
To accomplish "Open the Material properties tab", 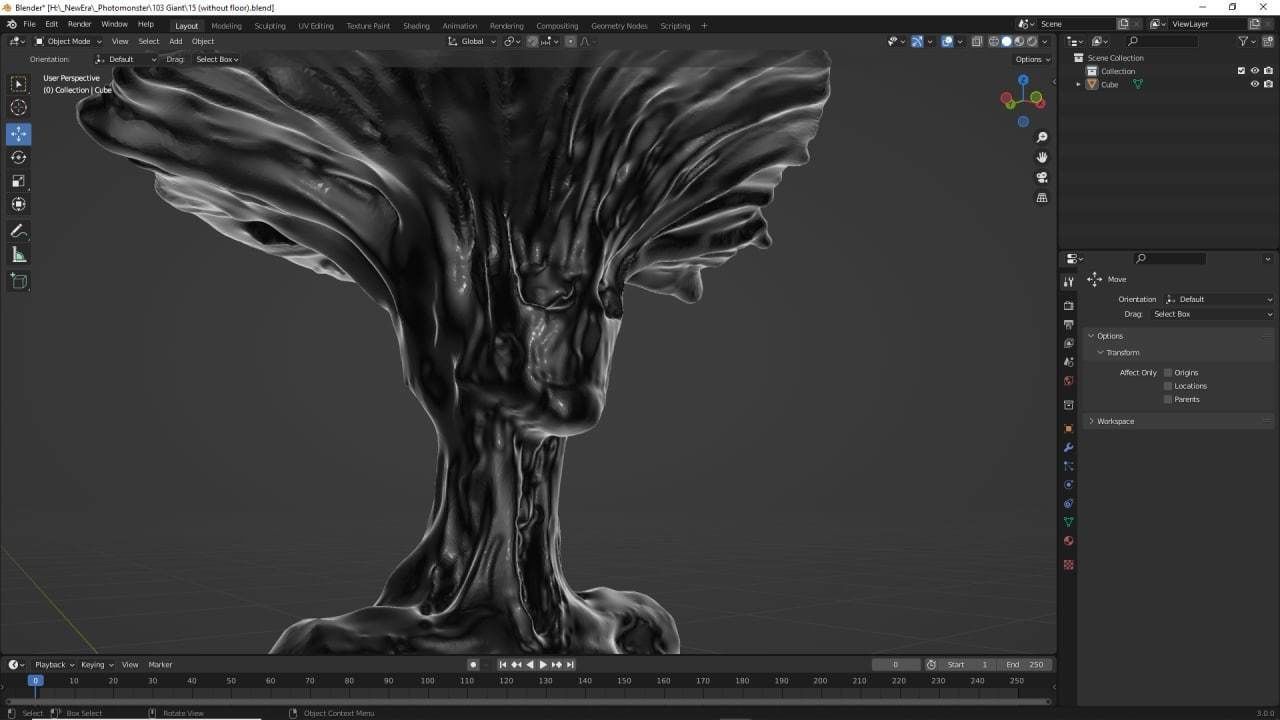I will [x=1068, y=541].
